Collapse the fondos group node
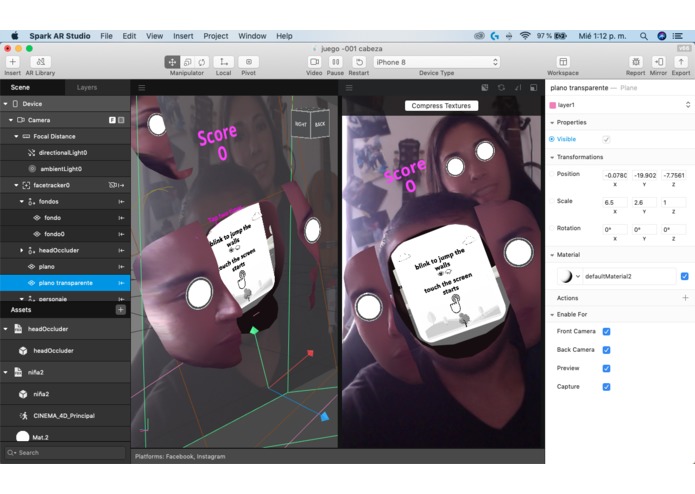This screenshot has width=695, height=494. (21, 202)
